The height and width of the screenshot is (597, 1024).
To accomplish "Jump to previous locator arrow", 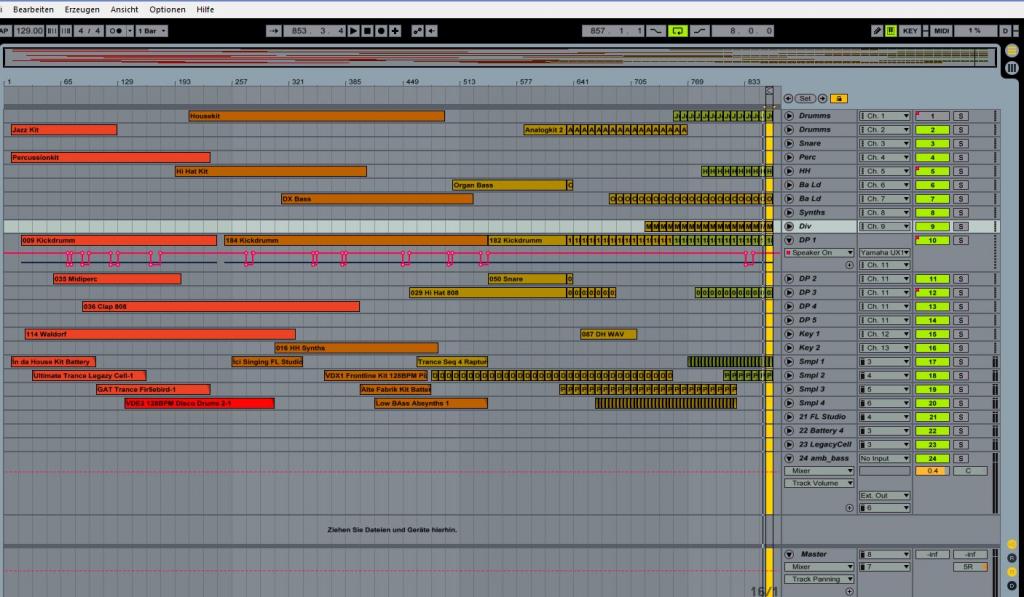I will pos(788,99).
